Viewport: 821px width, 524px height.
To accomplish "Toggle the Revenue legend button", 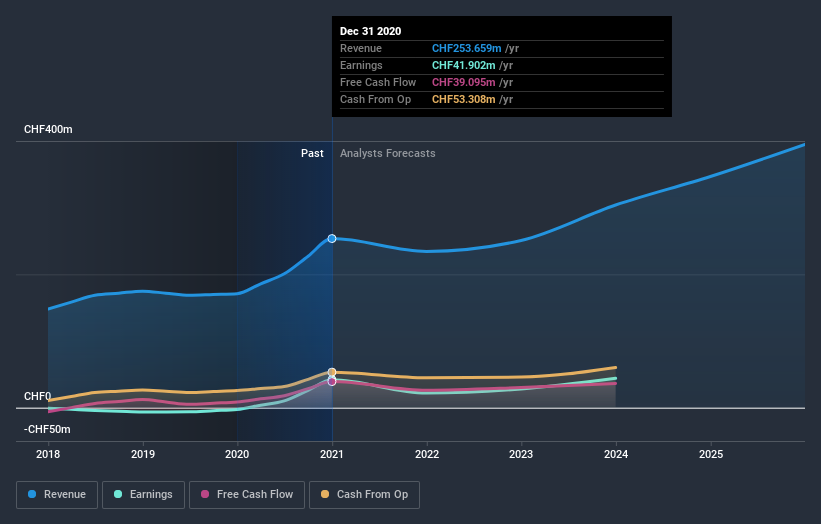I will click(x=57, y=495).
